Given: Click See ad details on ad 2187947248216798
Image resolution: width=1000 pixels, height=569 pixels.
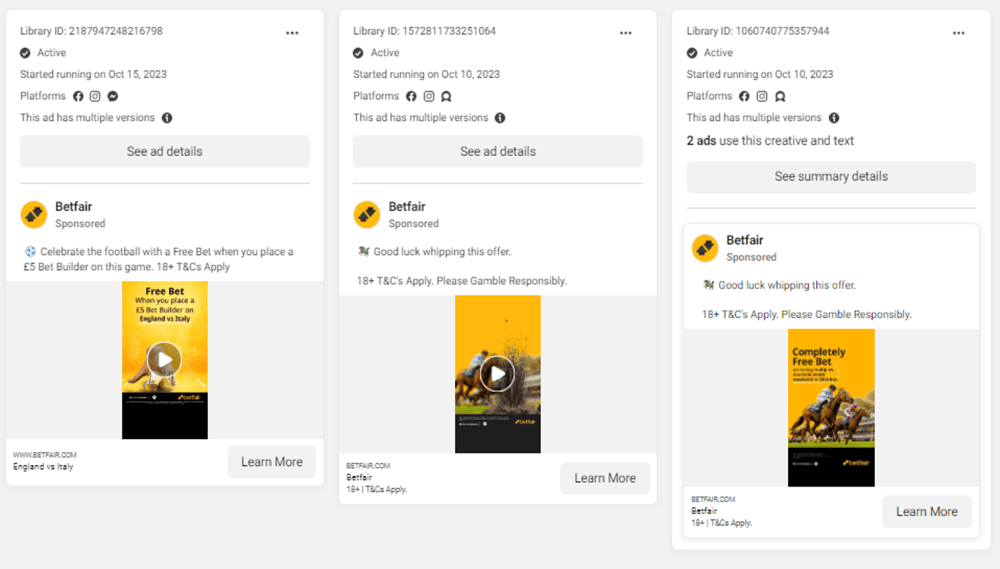Looking at the screenshot, I should point(165,151).
